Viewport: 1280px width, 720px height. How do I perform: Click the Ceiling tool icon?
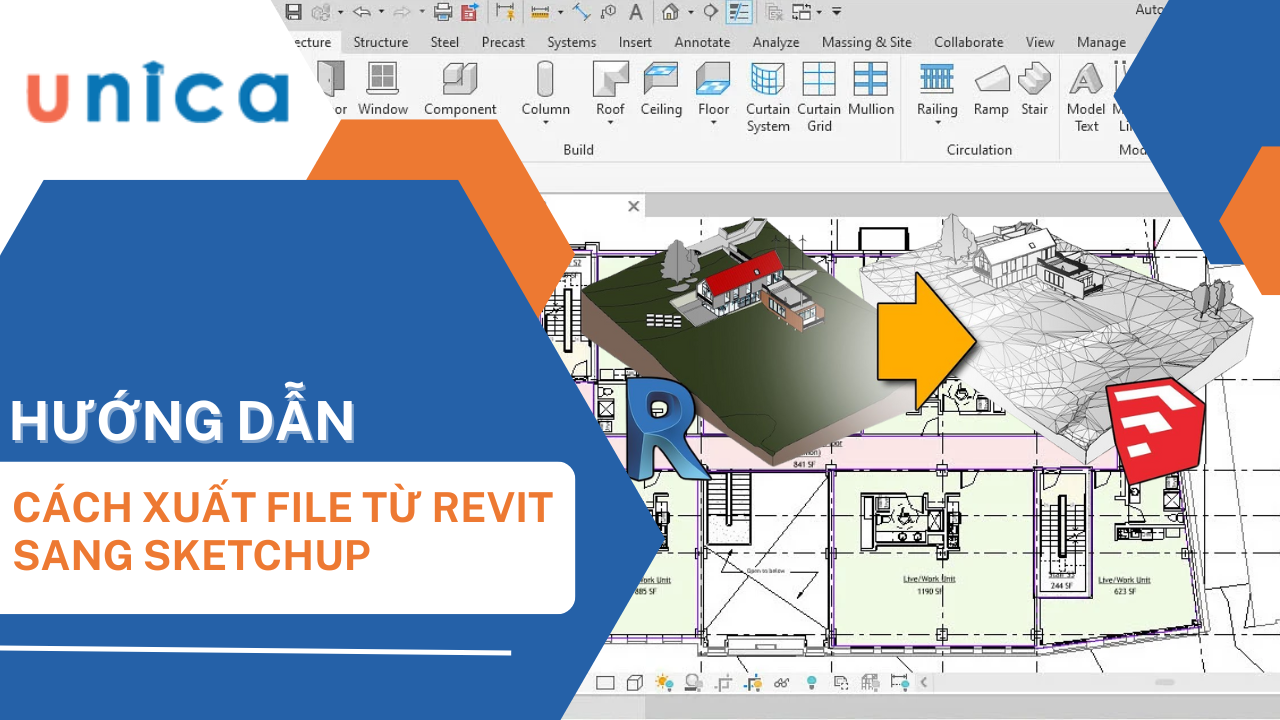[x=661, y=78]
